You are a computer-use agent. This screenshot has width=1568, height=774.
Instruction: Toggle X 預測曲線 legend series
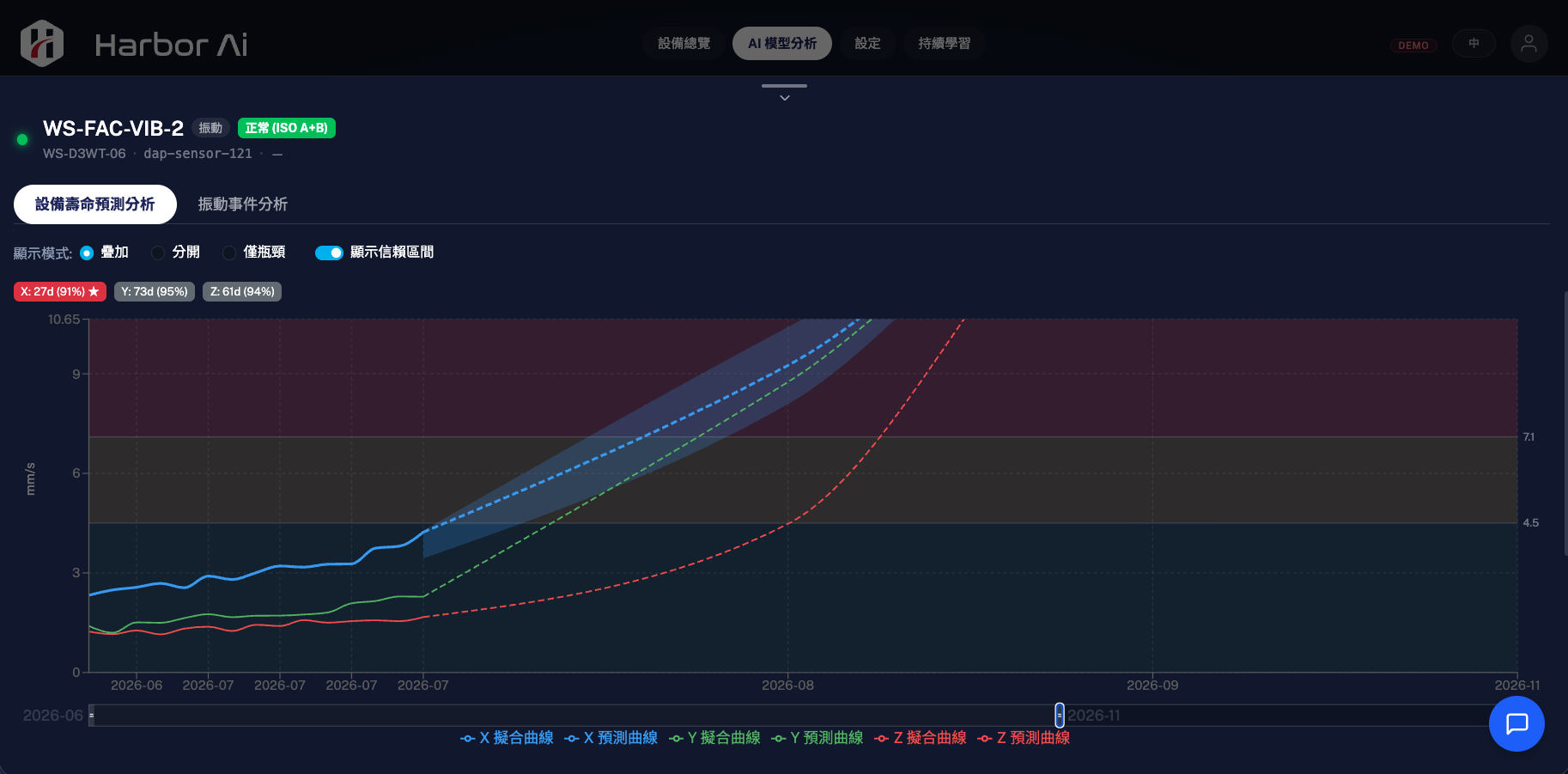pyautogui.click(x=611, y=738)
